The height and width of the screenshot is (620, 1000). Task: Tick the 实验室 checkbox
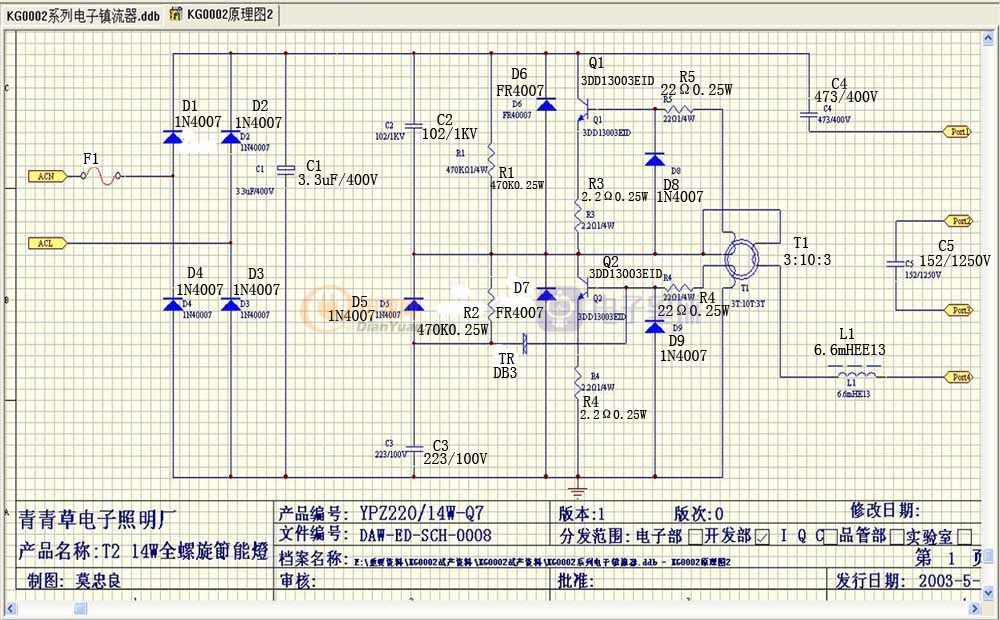coord(965,537)
